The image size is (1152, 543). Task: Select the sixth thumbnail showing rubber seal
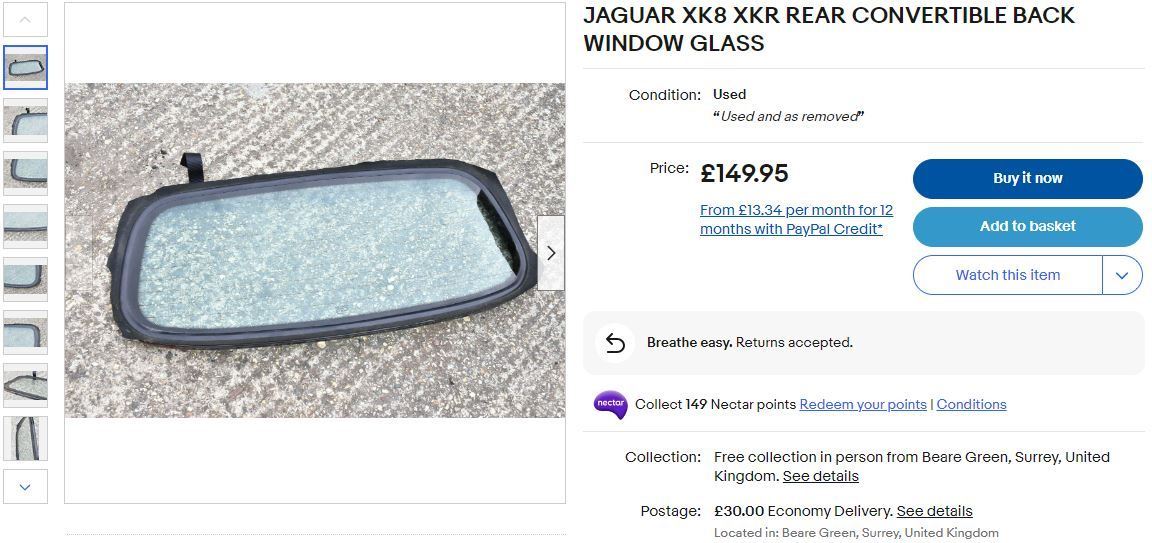(x=25, y=332)
